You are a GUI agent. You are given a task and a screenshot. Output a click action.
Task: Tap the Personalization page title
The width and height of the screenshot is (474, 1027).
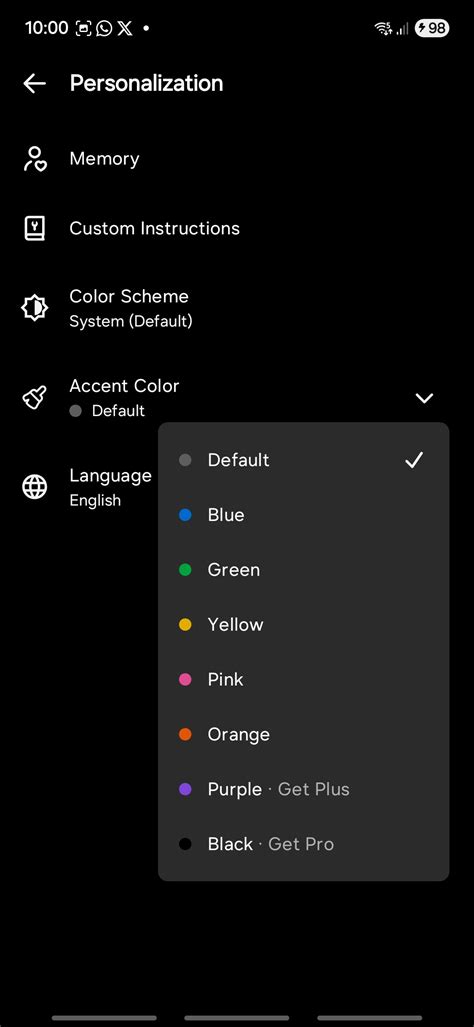click(147, 83)
